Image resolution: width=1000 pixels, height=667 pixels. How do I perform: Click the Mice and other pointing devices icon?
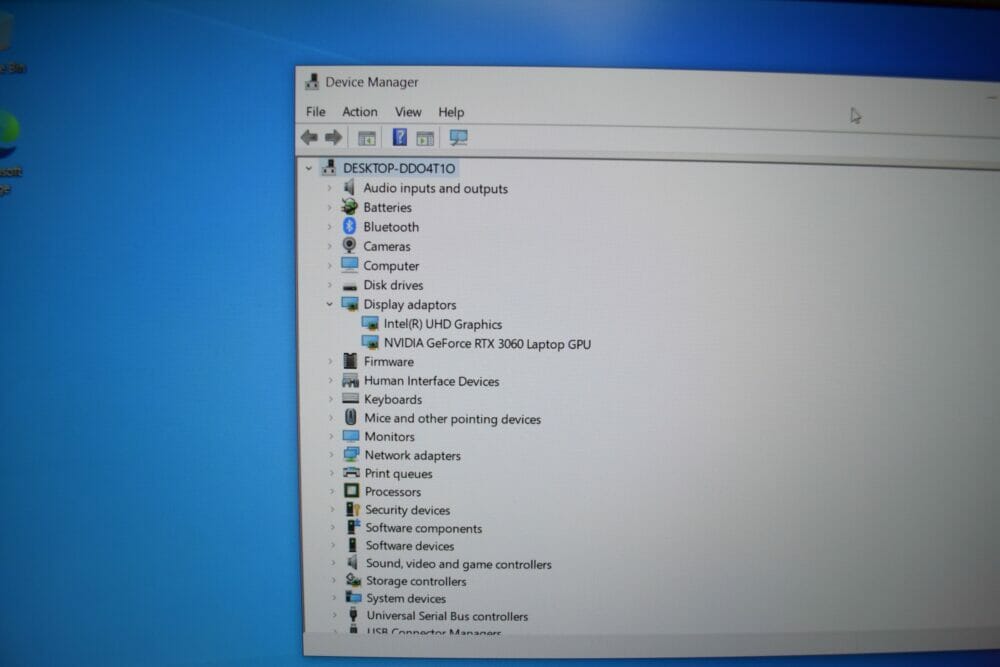pyautogui.click(x=350, y=417)
